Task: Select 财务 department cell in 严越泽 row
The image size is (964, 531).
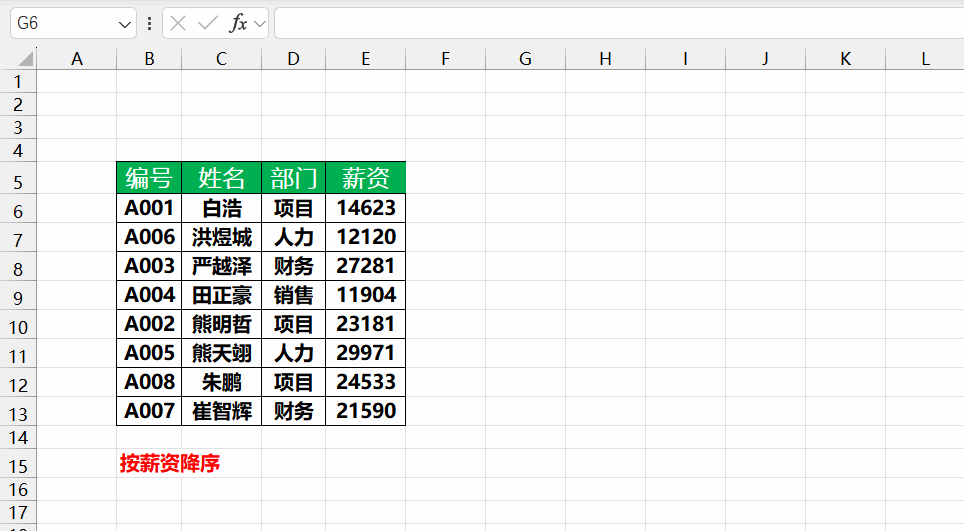Action: [x=293, y=266]
